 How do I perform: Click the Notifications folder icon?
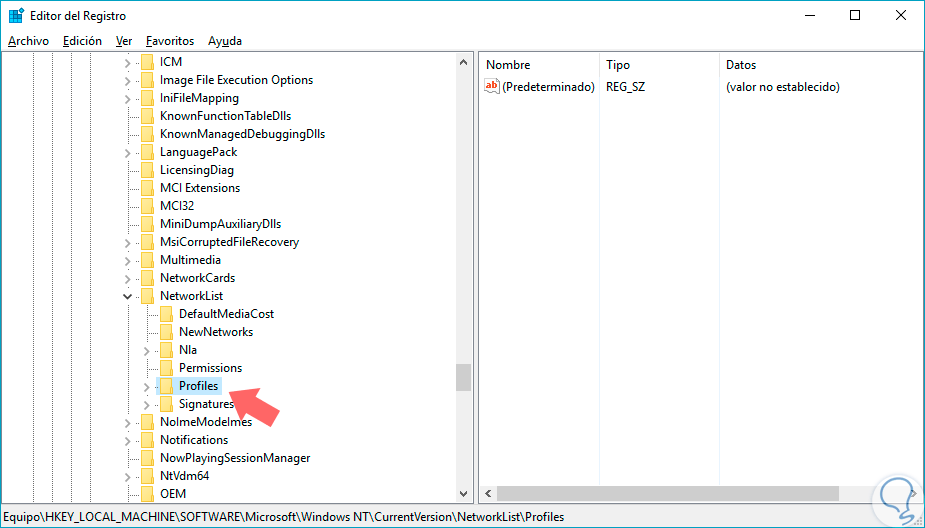147,440
